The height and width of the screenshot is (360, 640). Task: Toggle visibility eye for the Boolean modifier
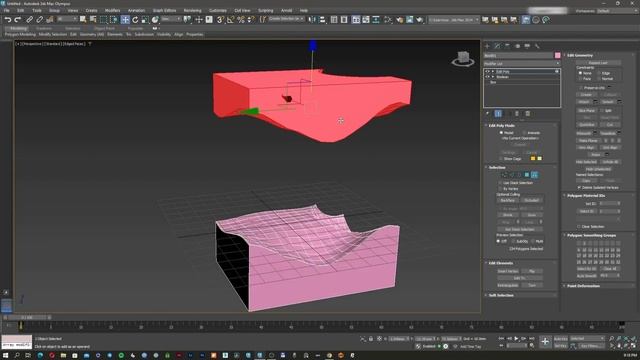click(487, 77)
